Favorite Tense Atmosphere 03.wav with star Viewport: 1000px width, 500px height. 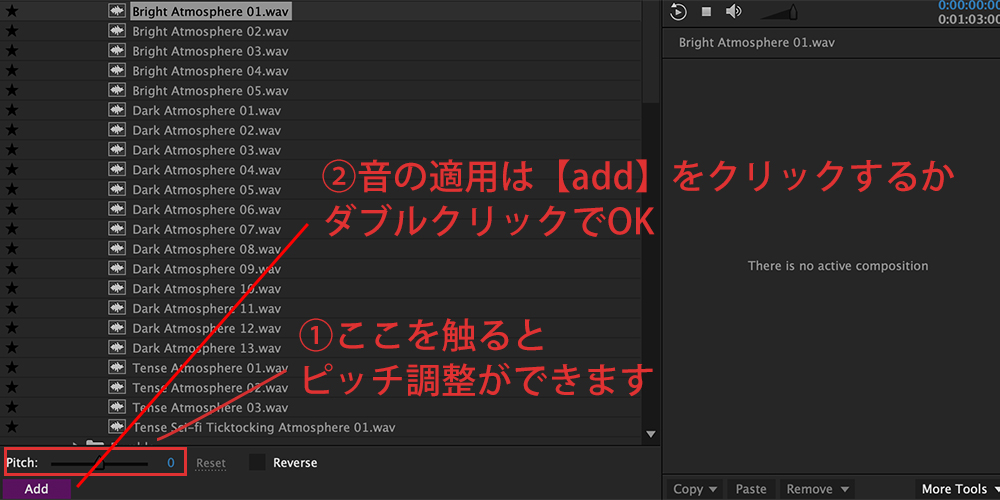(x=11, y=407)
